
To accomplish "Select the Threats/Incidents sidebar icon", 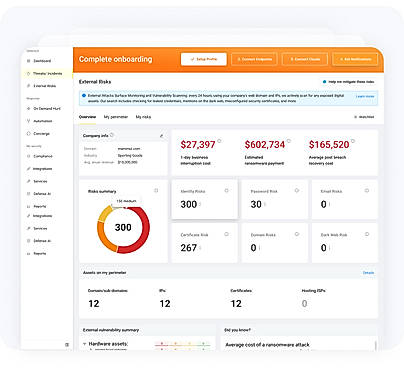I will (x=28, y=74).
